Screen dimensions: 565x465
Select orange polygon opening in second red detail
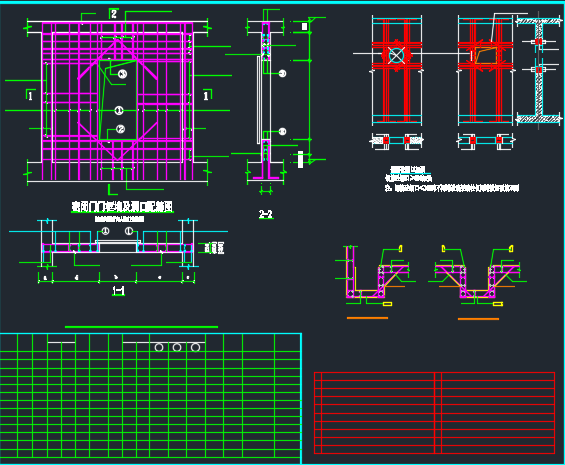click(x=486, y=55)
